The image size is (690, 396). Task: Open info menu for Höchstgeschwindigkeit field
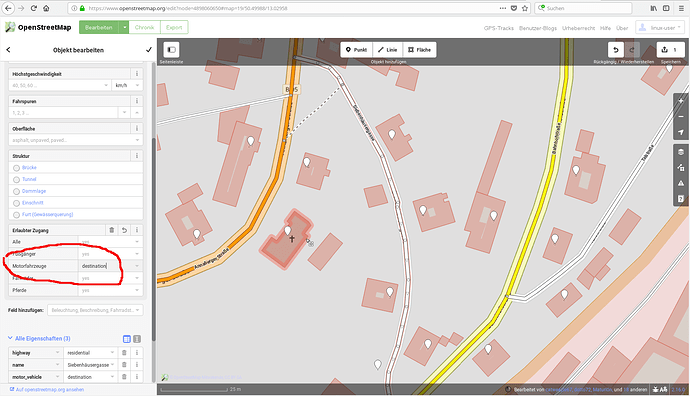click(x=137, y=74)
